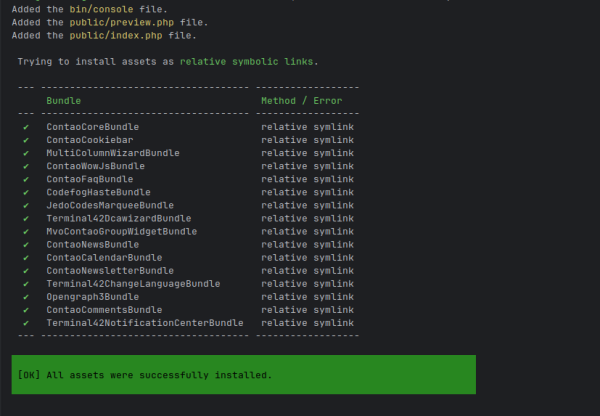The width and height of the screenshot is (600, 416).
Task: Click the checkmark beside ContaoNewsBundle
Action: tap(26, 245)
